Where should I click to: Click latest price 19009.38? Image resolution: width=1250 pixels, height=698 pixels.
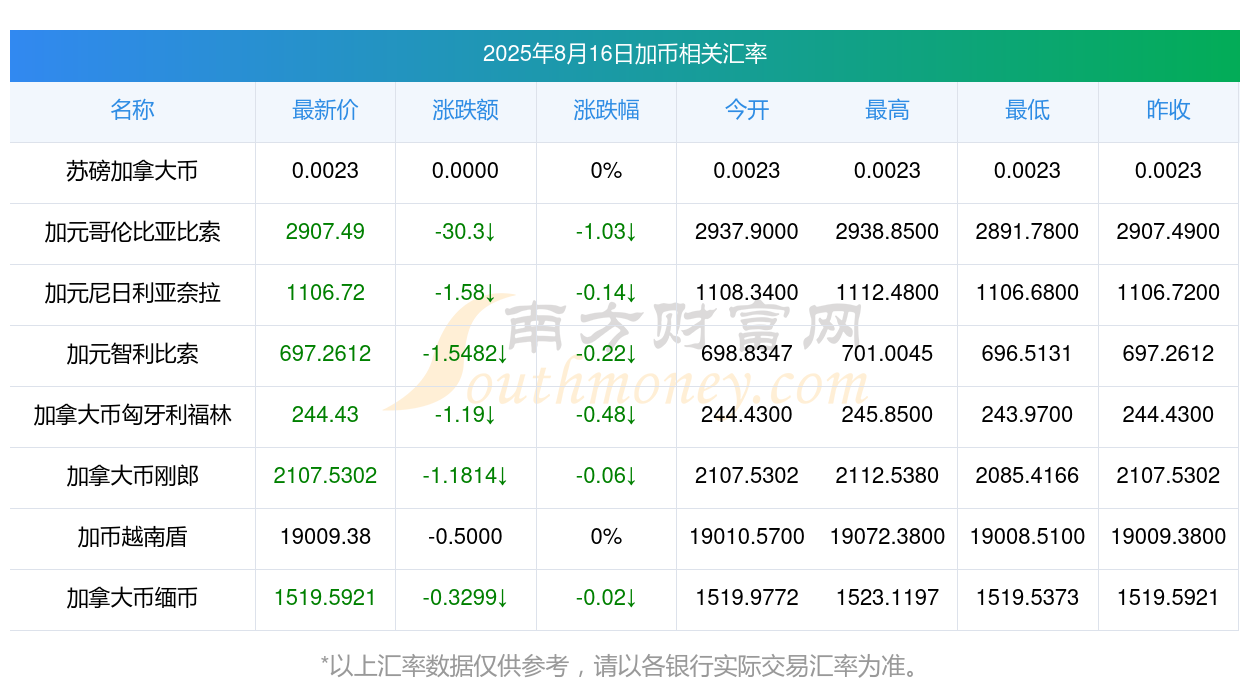pyautogui.click(x=325, y=537)
